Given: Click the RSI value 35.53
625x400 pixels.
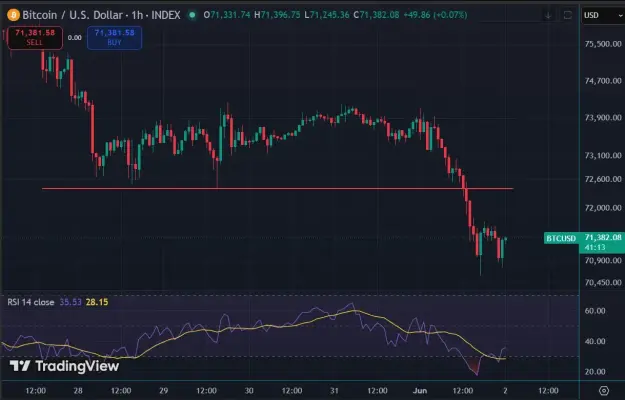Looking at the screenshot, I should coord(71,302).
